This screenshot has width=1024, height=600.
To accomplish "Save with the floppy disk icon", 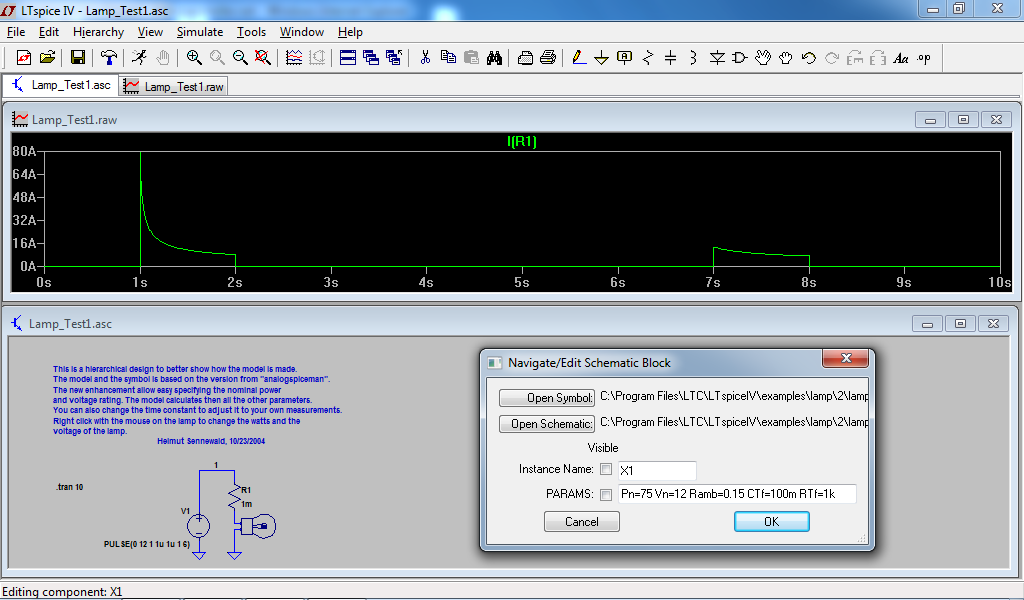I will tap(78, 58).
